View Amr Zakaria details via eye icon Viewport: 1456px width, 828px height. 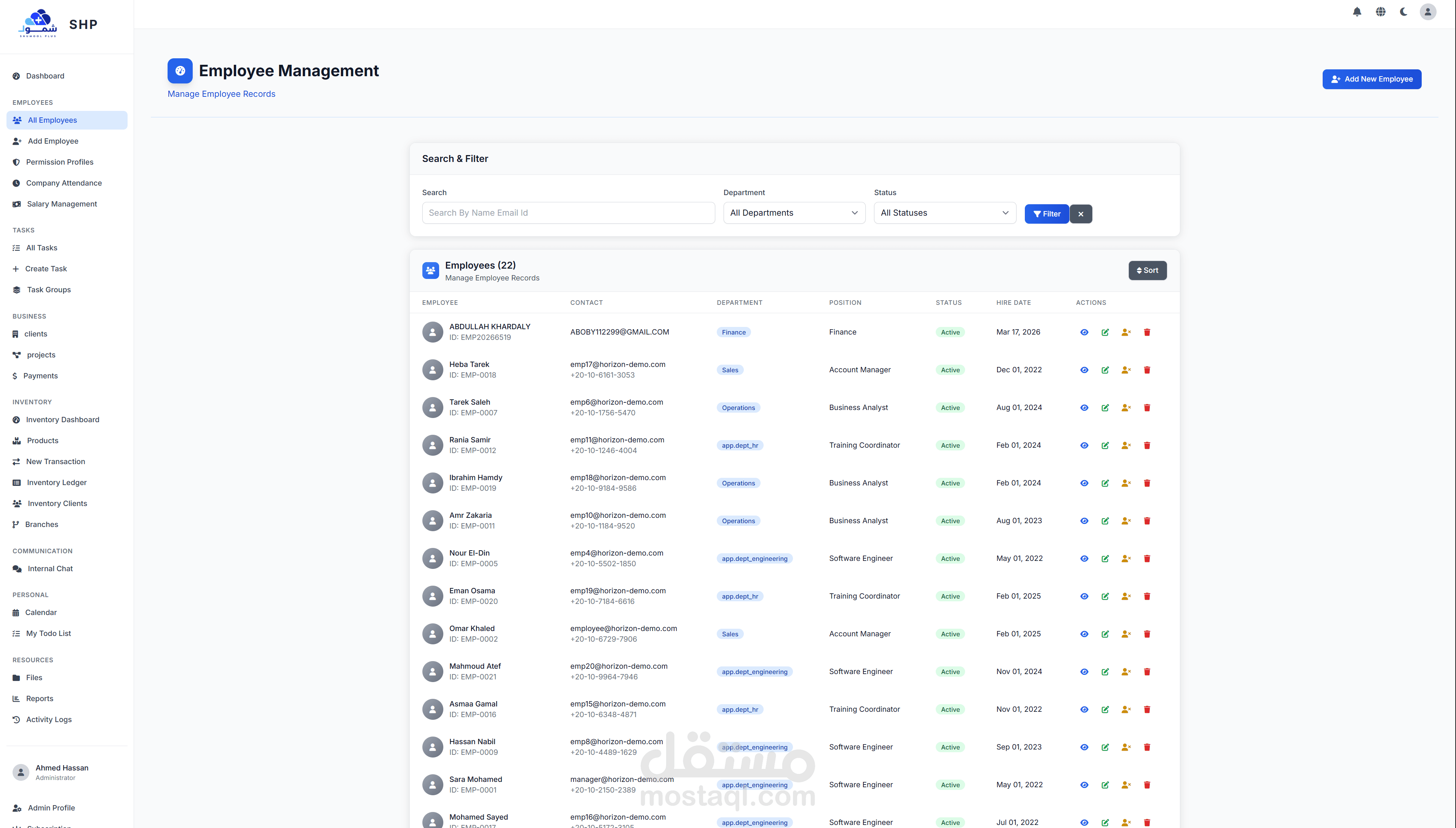click(1084, 521)
